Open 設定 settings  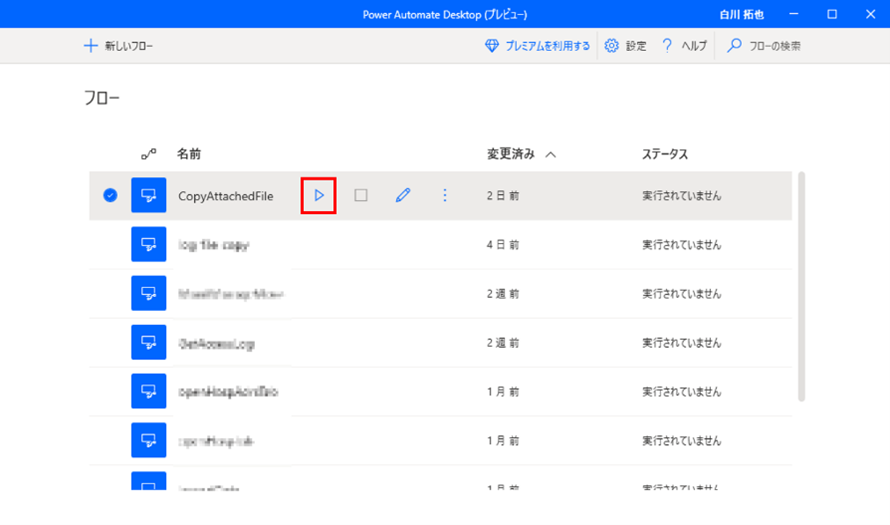tap(625, 46)
